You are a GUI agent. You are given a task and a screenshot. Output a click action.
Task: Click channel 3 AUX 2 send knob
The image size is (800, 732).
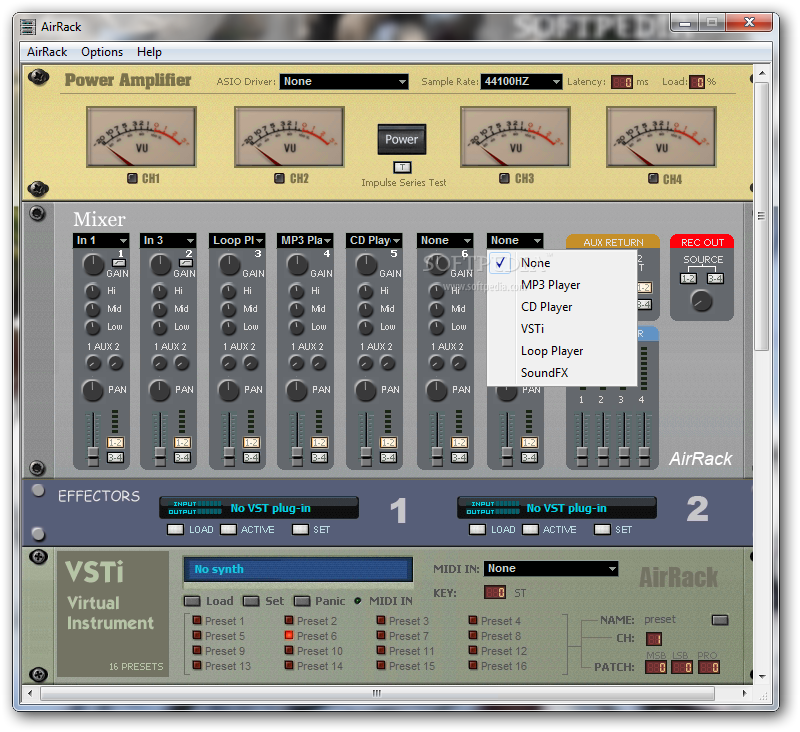click(251, 363)
